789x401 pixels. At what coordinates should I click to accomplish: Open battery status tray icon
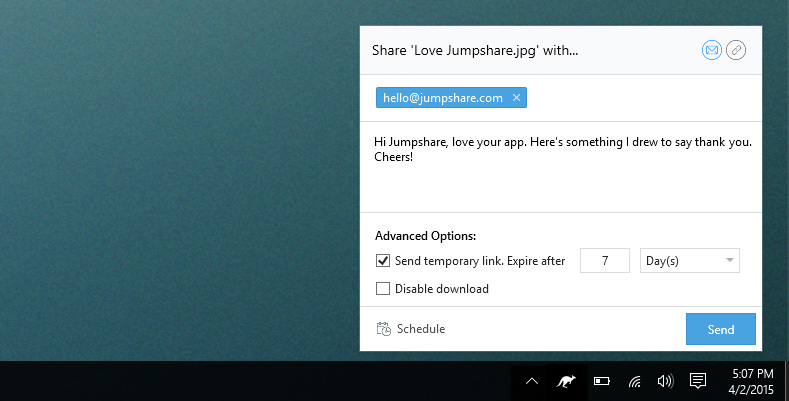point(602,381)
